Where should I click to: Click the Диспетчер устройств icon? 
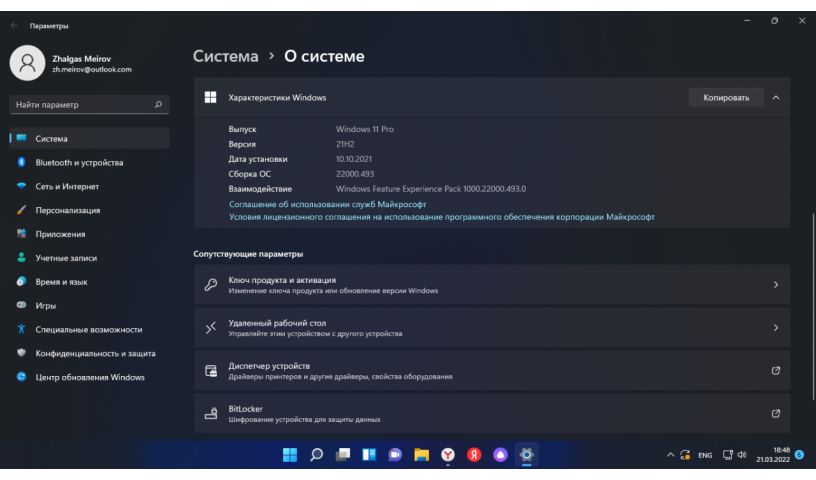(x=211, y=371)
